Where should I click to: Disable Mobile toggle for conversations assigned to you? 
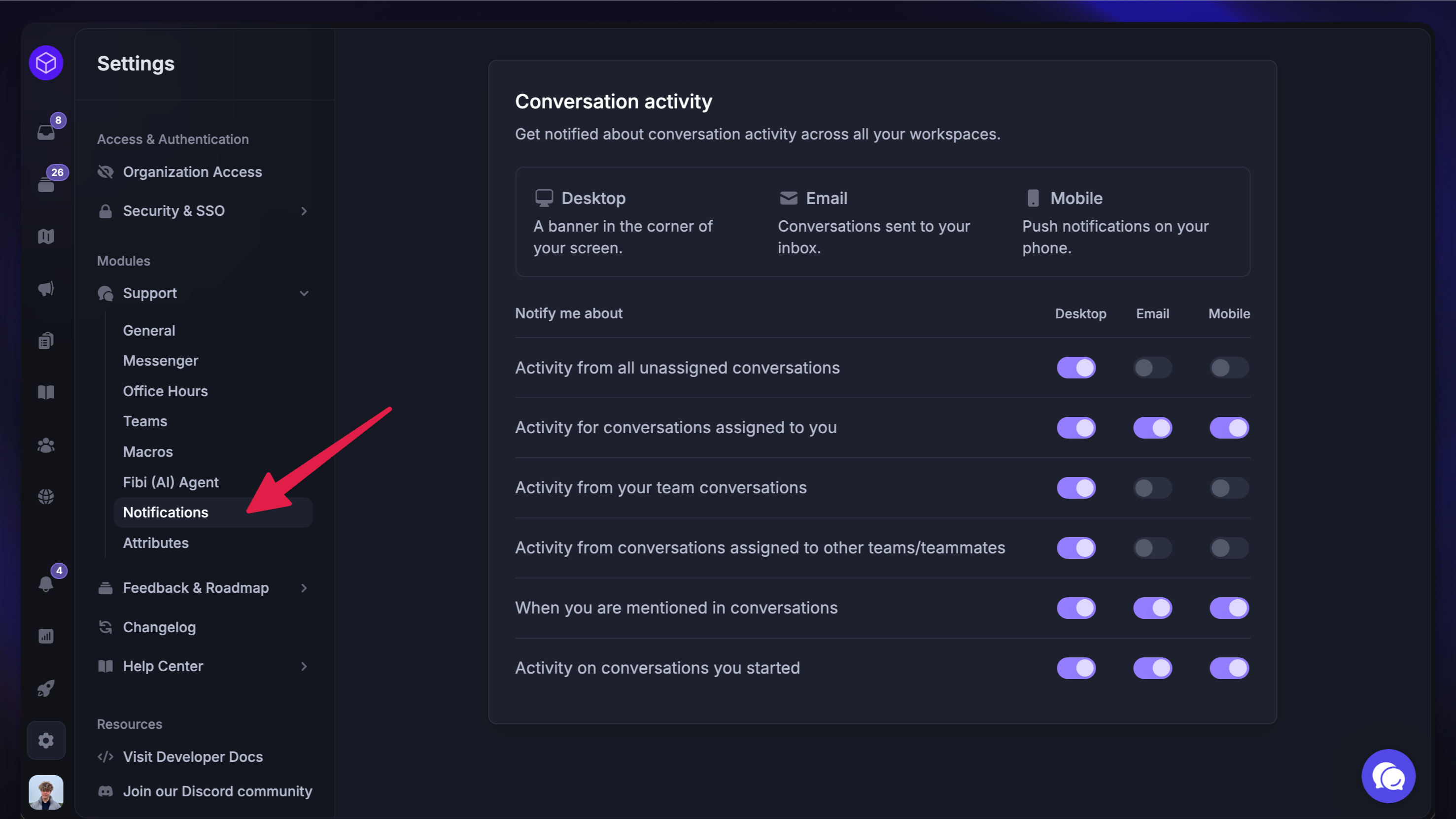click(x=1229, y=428)
